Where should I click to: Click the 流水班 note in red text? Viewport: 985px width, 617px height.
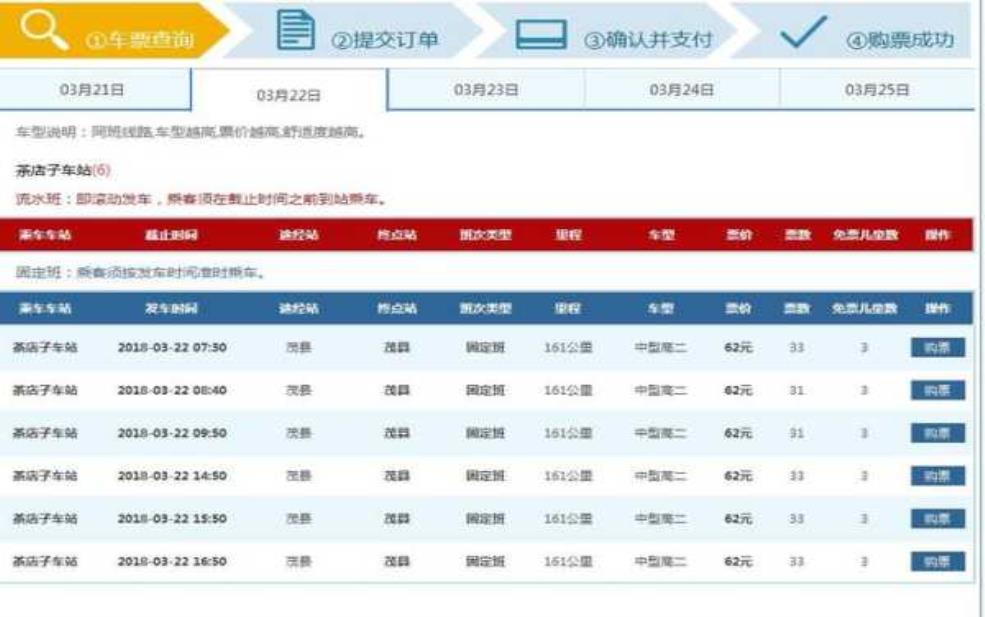click(x=201, y=199)
